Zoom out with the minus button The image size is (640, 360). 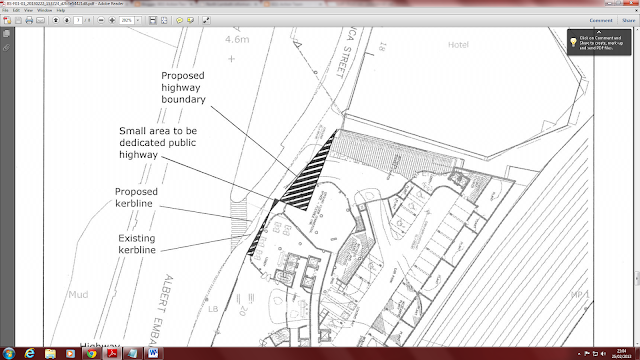tap(101, 20)
